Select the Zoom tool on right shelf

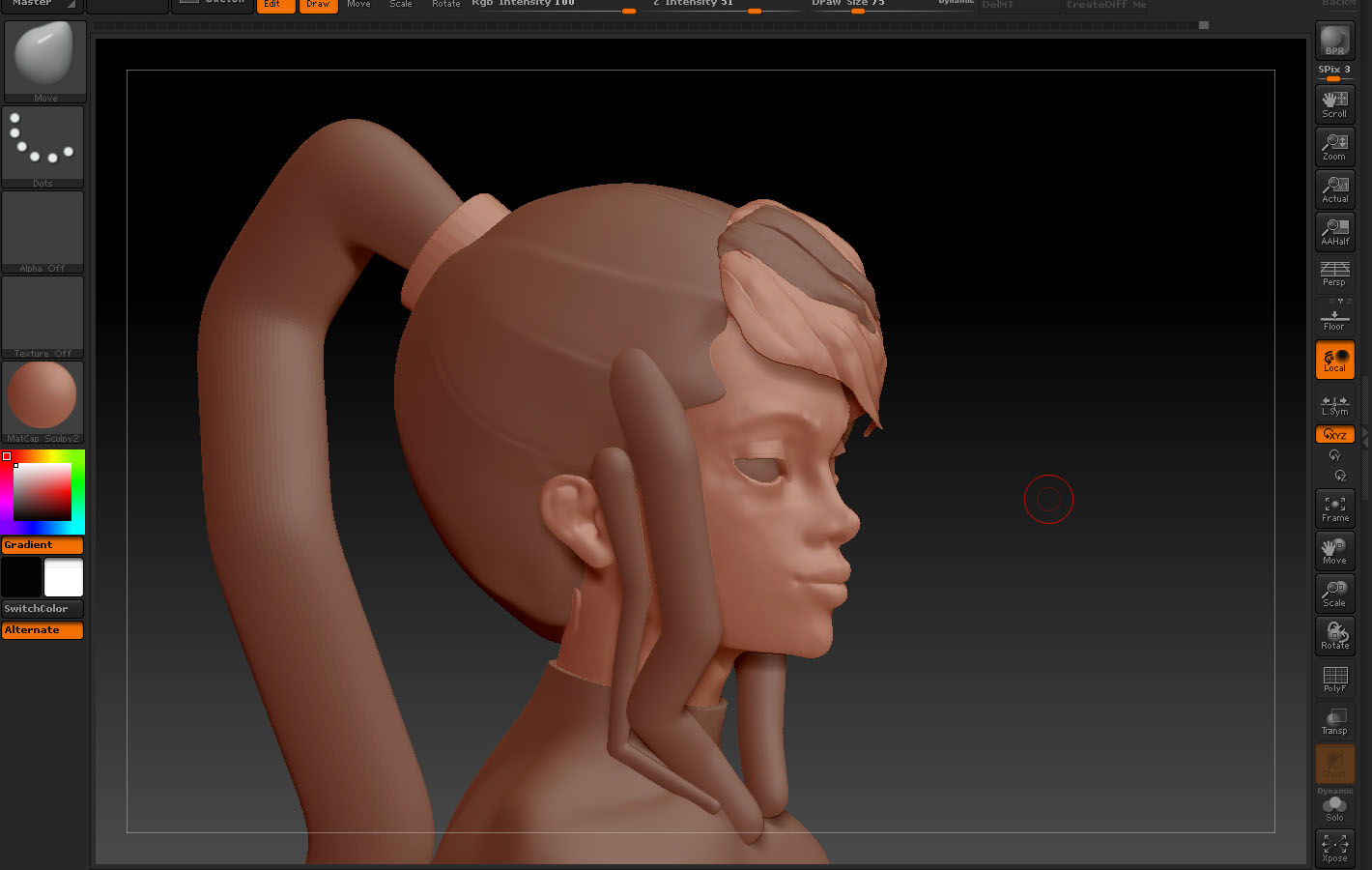[1334, 146]
